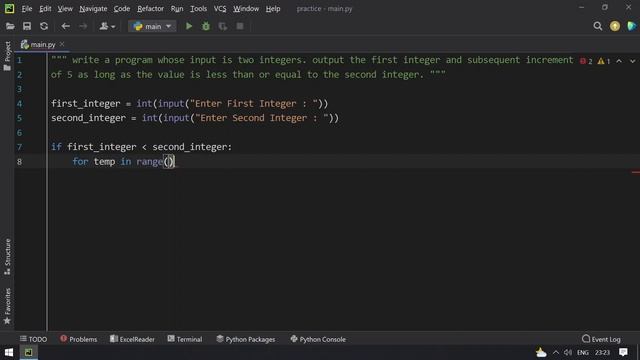Open the Problems tool window
Image resolution: width=640 pixels, height=360 pixels.
pos(78,339)
